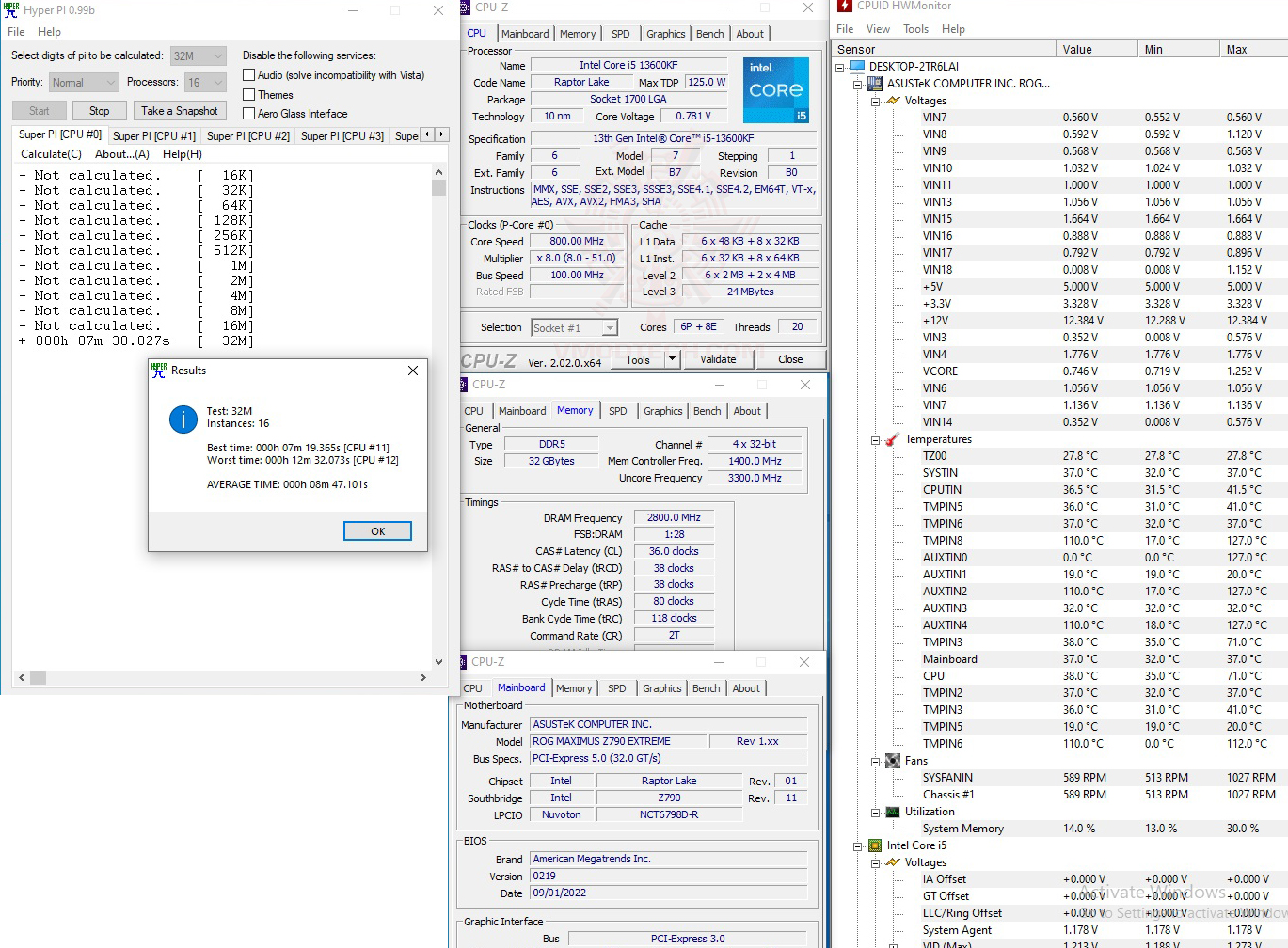Click the DESKTOP-2TR6LAI computer icon
The width and height of the screenshot is (1288, 948).
[x=856, y=67]
